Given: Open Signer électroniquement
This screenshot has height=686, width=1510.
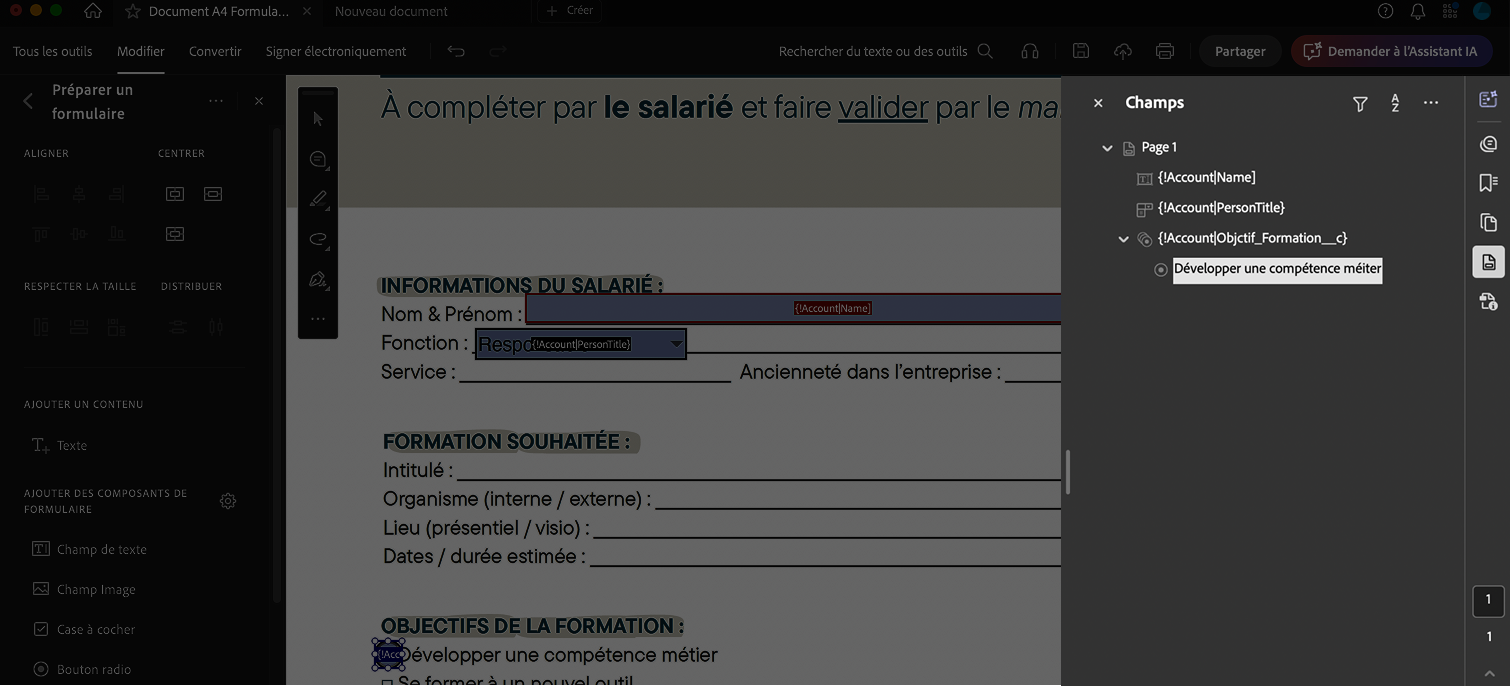Looking at the screenshot, I should [x=336, y=51].
